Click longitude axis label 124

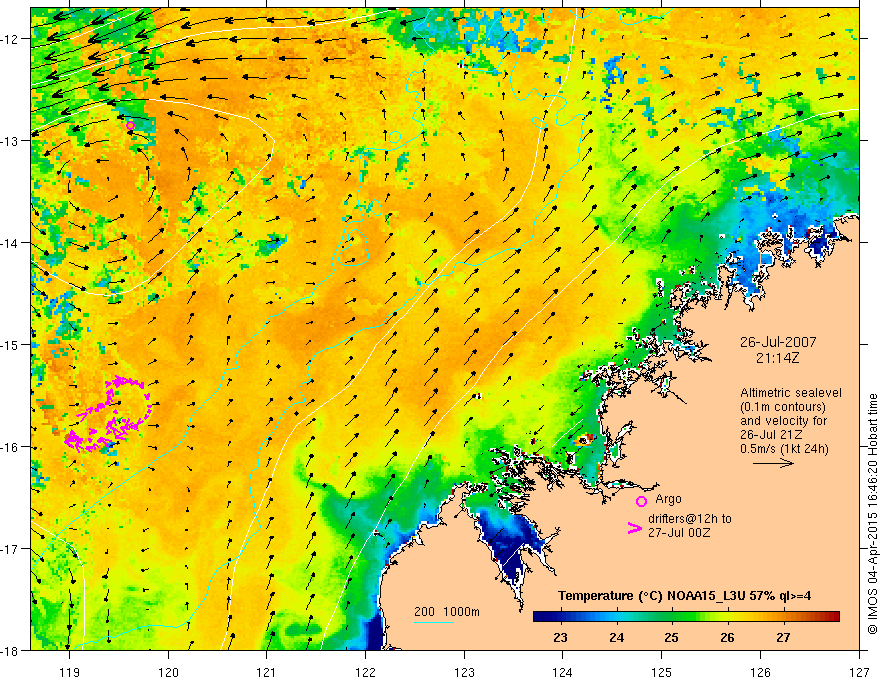[563, 672]
